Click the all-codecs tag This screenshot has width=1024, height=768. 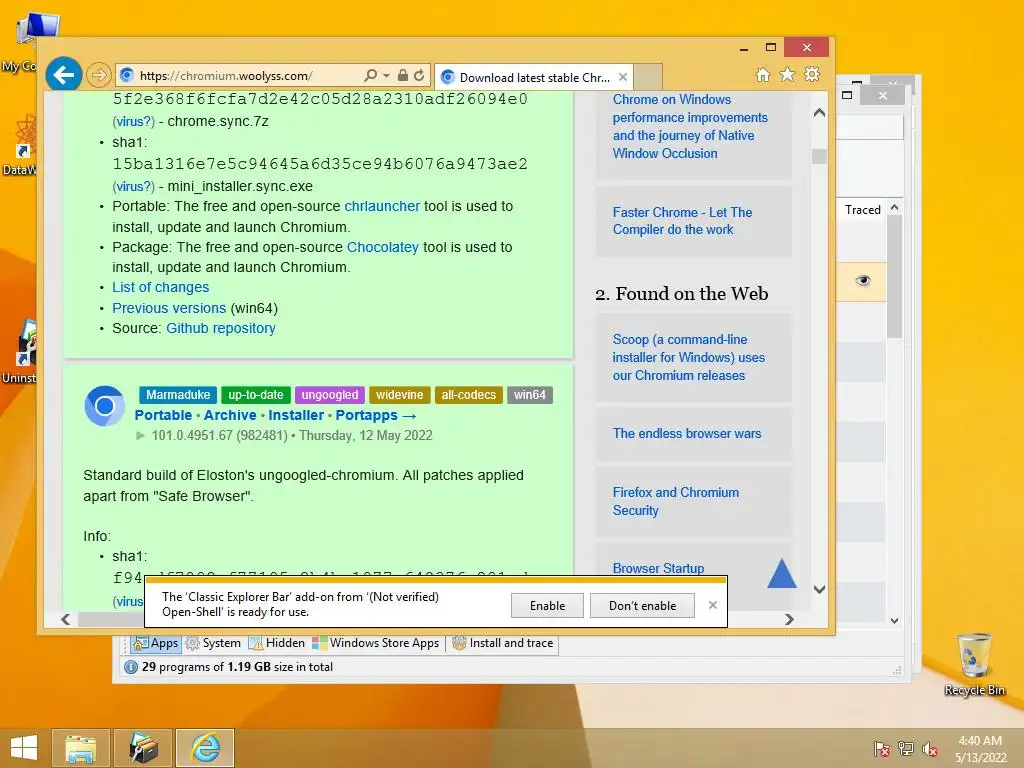[x=468, y=395]
